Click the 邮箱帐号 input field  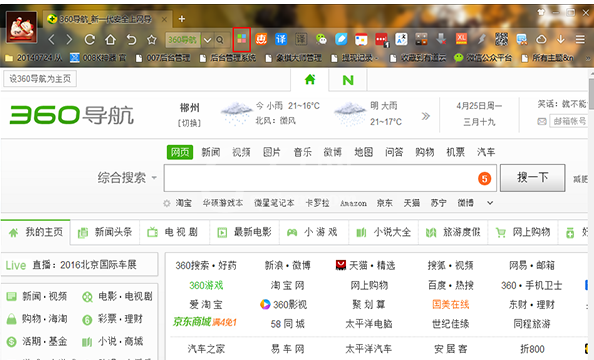pyautogui.click(x=569, y=121)
